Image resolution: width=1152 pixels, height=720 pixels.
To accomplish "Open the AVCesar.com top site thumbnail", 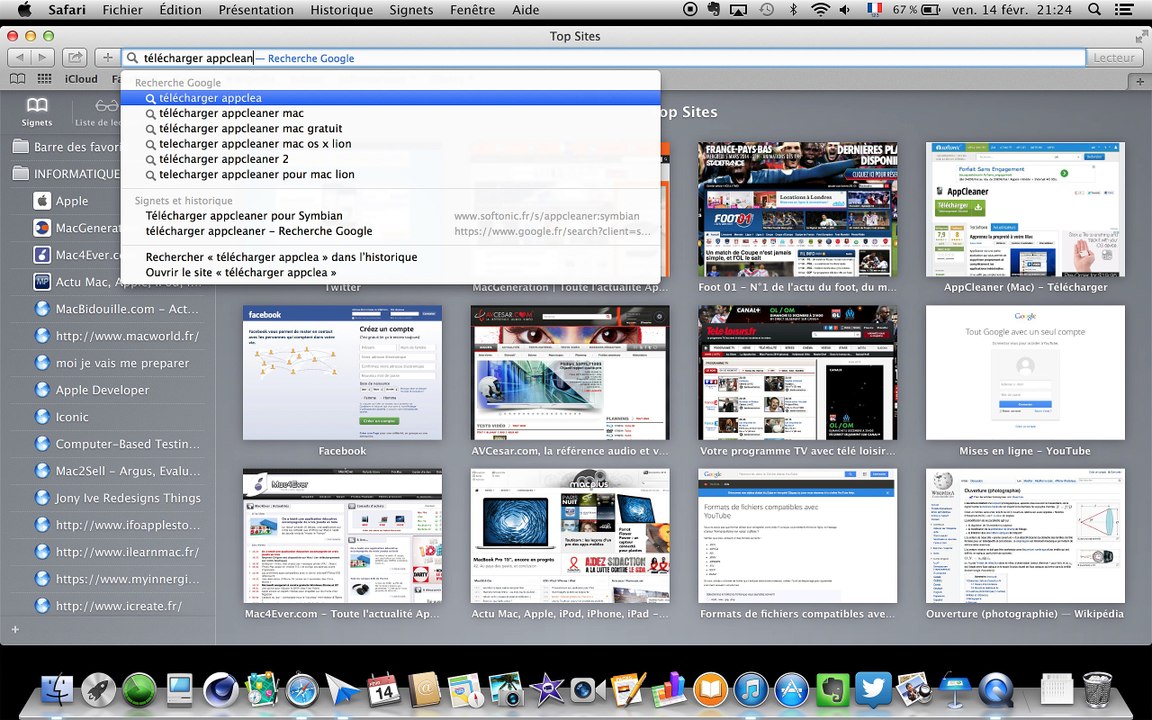I will (570, 372).
